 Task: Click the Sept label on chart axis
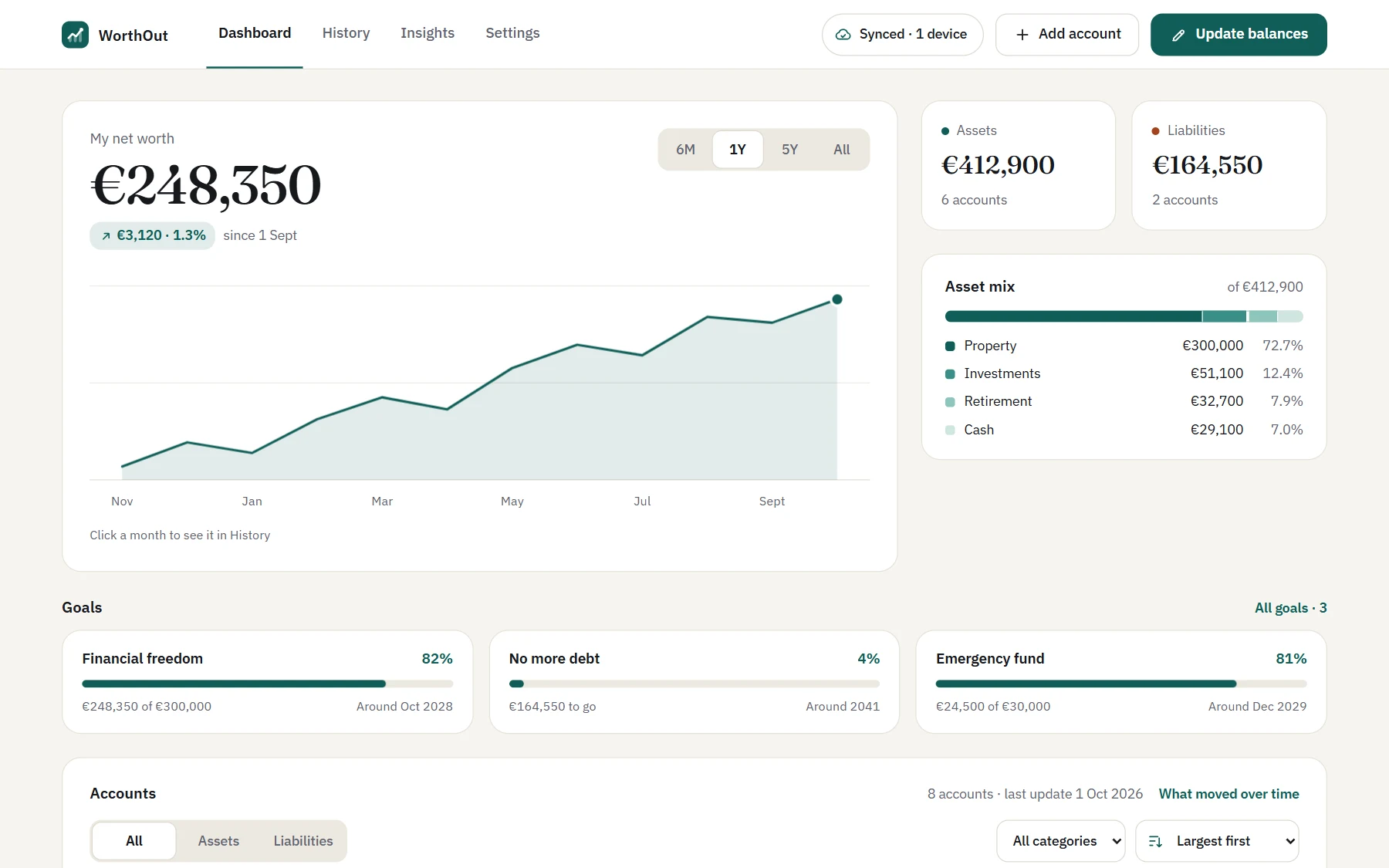[x=772, y=502]
